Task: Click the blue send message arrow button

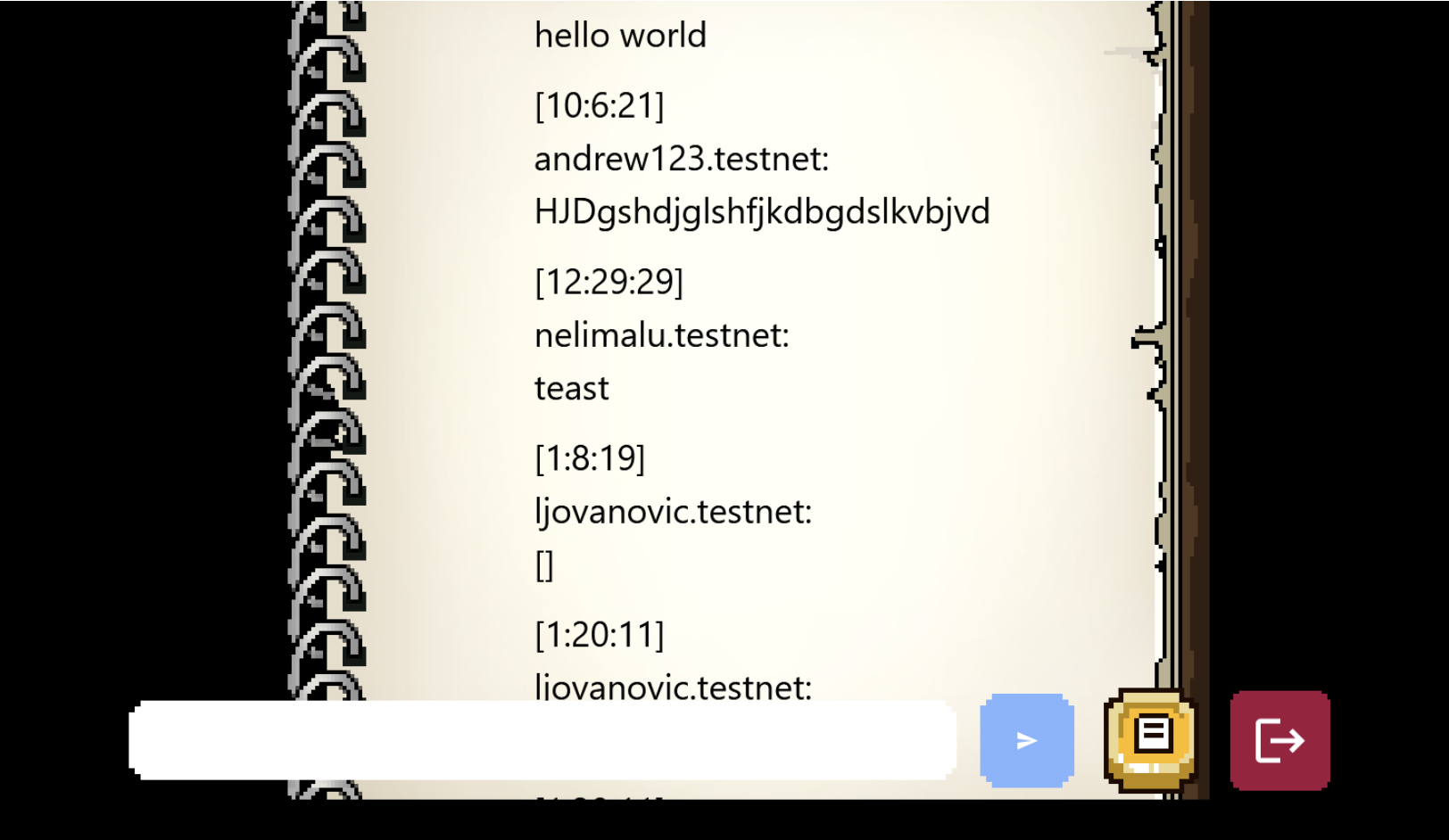Action: click(1027, 740)
